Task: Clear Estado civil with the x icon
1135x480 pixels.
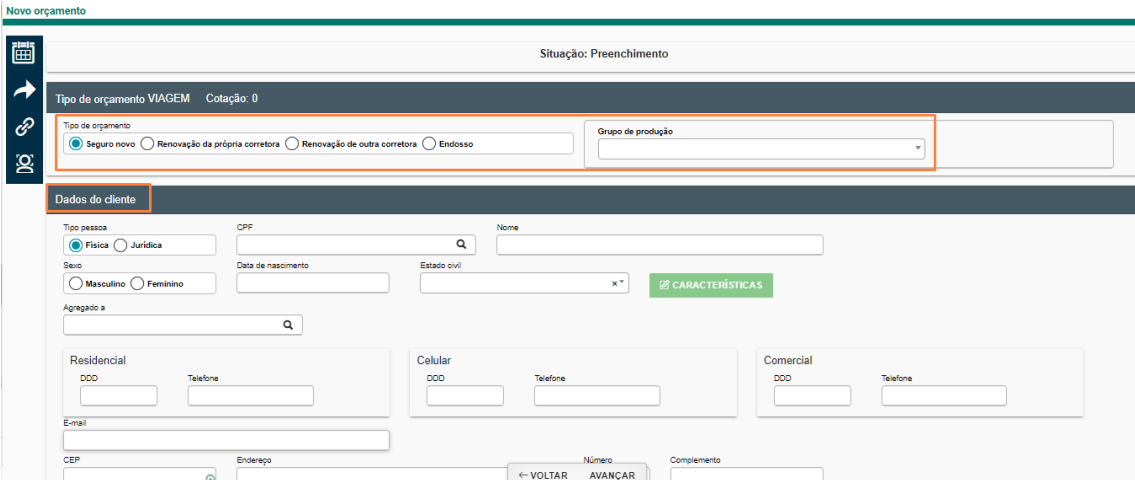Action: coord(615,283)
